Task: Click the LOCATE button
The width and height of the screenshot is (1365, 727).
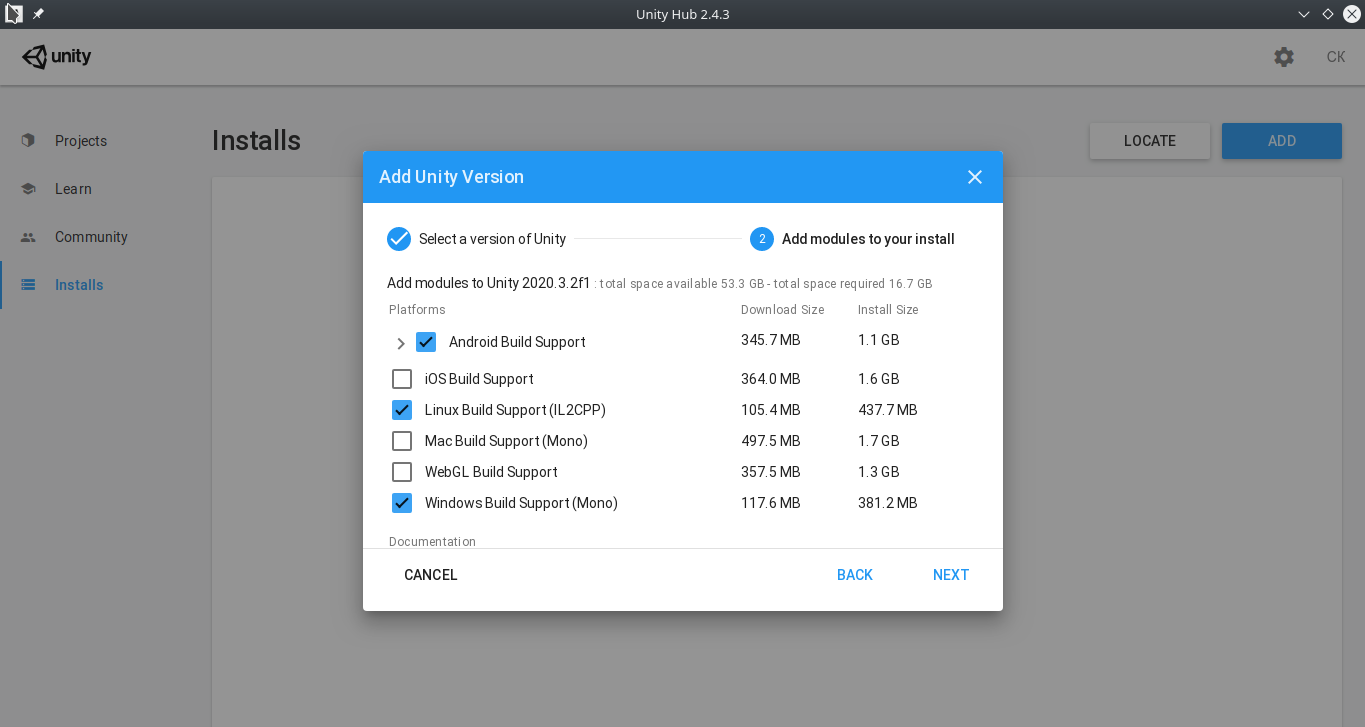Action: [1150, 141]
